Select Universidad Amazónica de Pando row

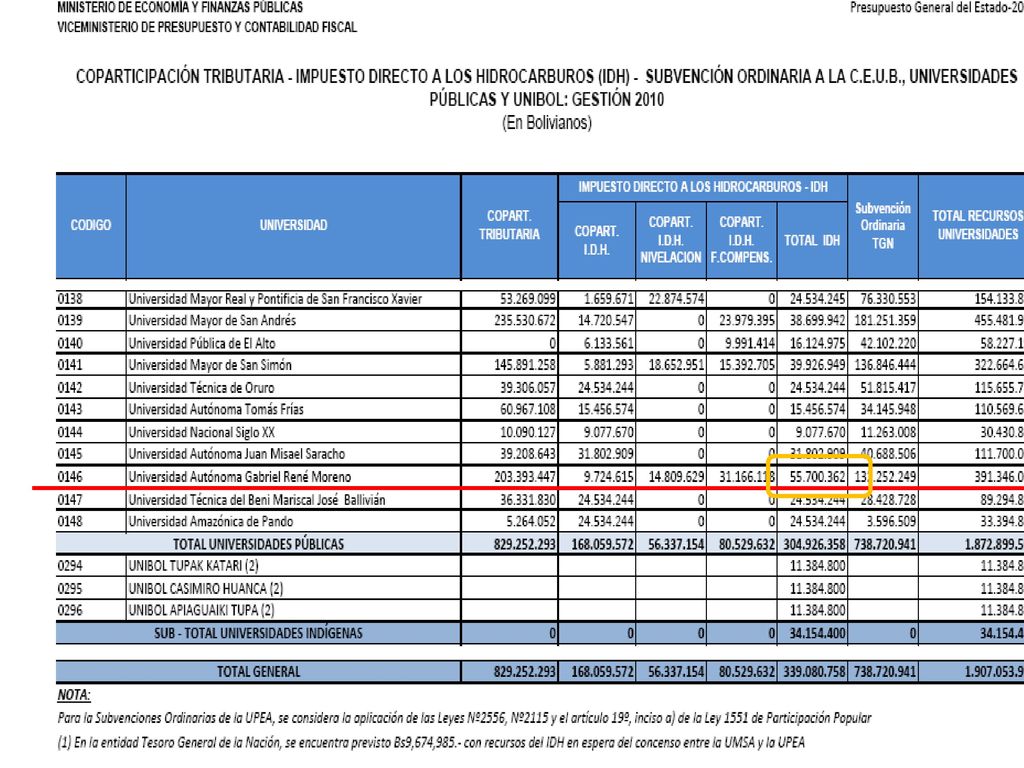coord(540,521)
